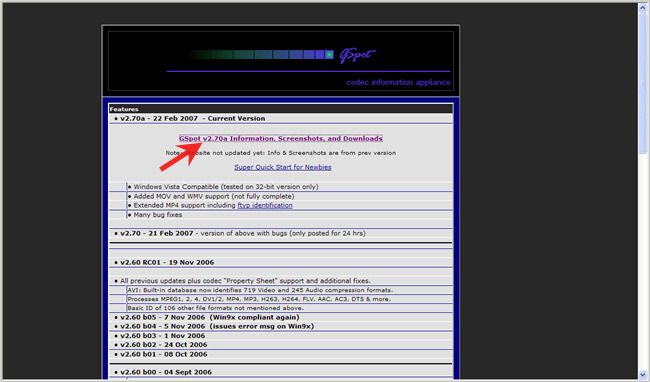The height and width of the screenshot is (382, 650).
Task: Click the green-to-blue gradient bar in header
Action: tap(261, 55)
